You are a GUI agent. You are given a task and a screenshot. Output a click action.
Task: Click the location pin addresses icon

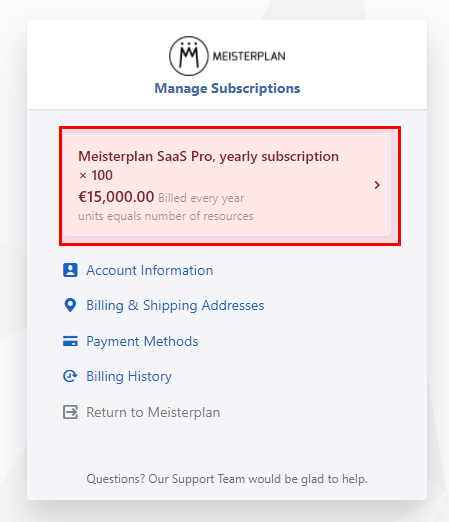coord(70,305)
